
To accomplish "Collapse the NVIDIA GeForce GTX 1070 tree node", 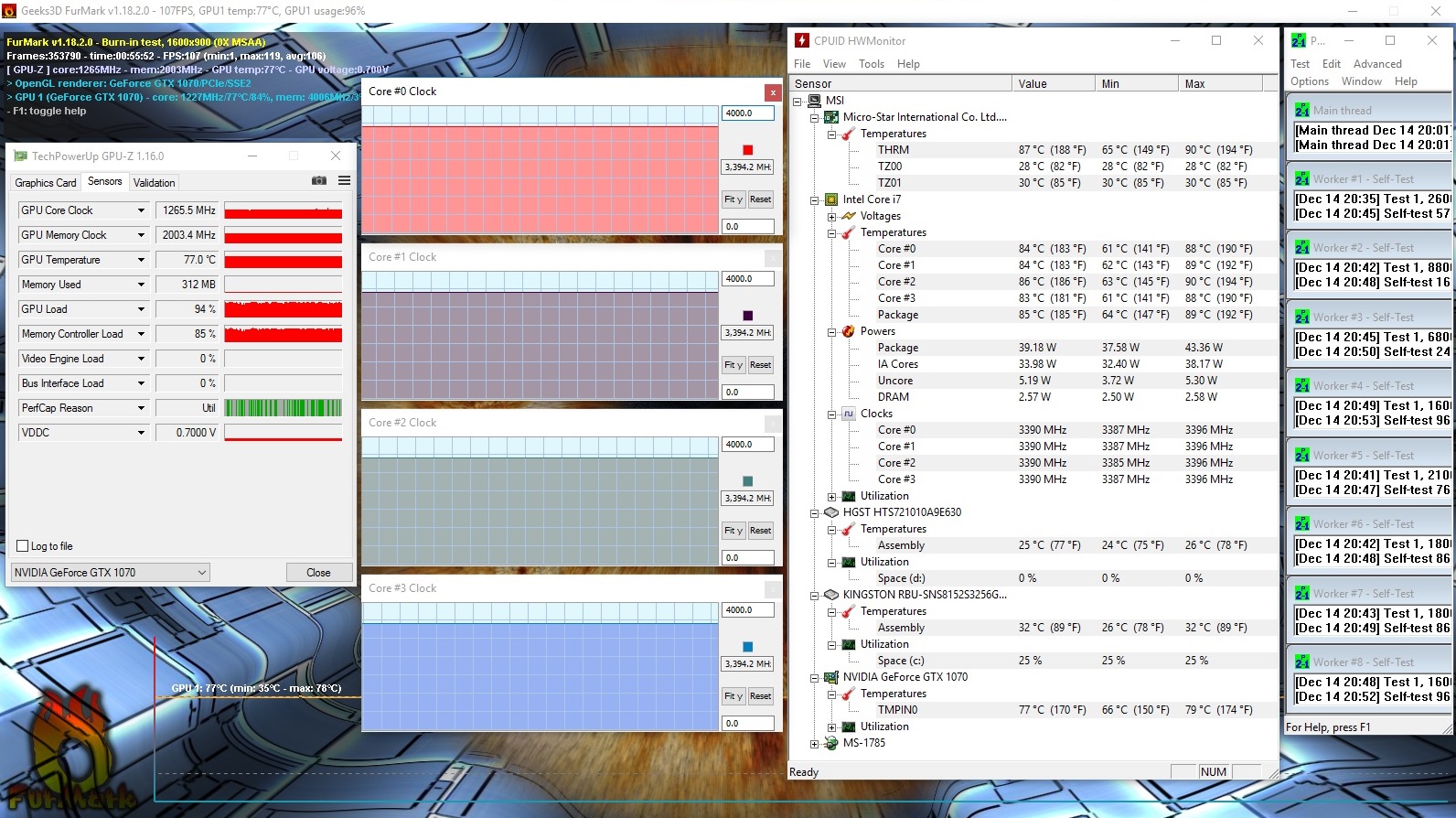I will point(814,678).
